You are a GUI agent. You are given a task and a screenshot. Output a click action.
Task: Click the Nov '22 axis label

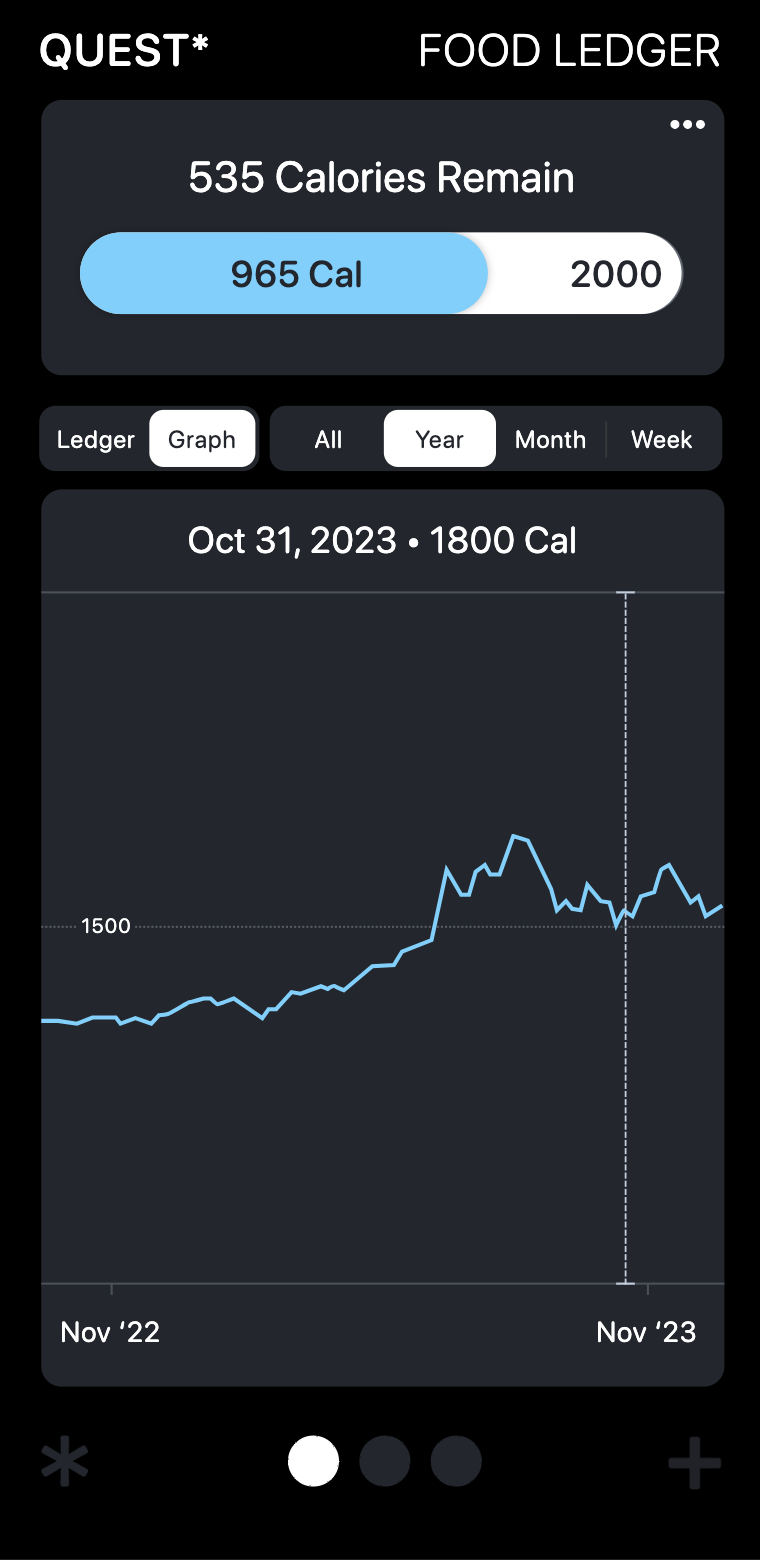click(110, 1332)
